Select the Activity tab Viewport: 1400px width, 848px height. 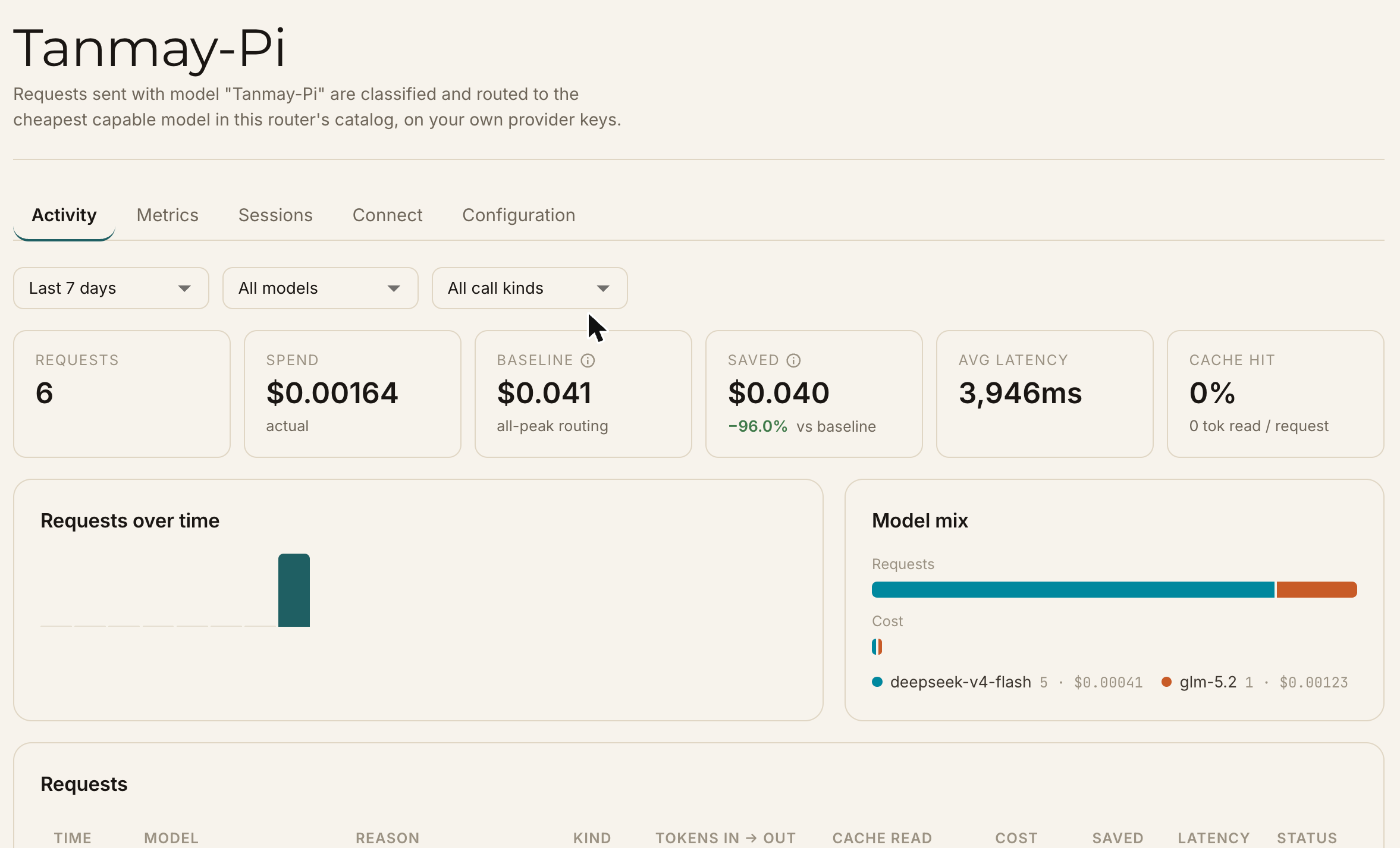(x=64, y=215)
